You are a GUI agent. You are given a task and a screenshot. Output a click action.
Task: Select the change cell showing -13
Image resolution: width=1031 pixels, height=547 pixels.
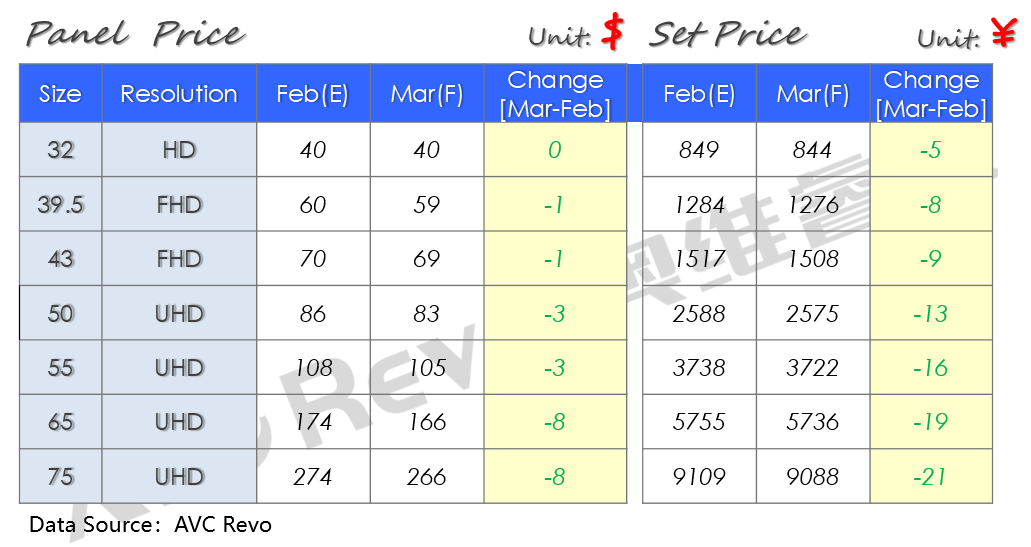(x=931, y=314)
